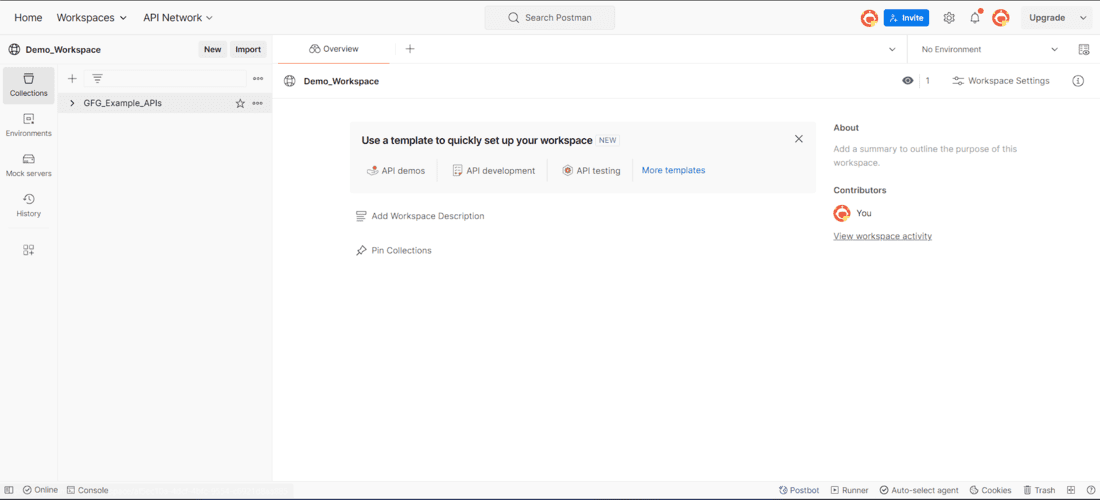Open the collections panel three-dot options
The height and width of the screenshot is (500, 1100).
pyautogui.click(x=258, y=79)
